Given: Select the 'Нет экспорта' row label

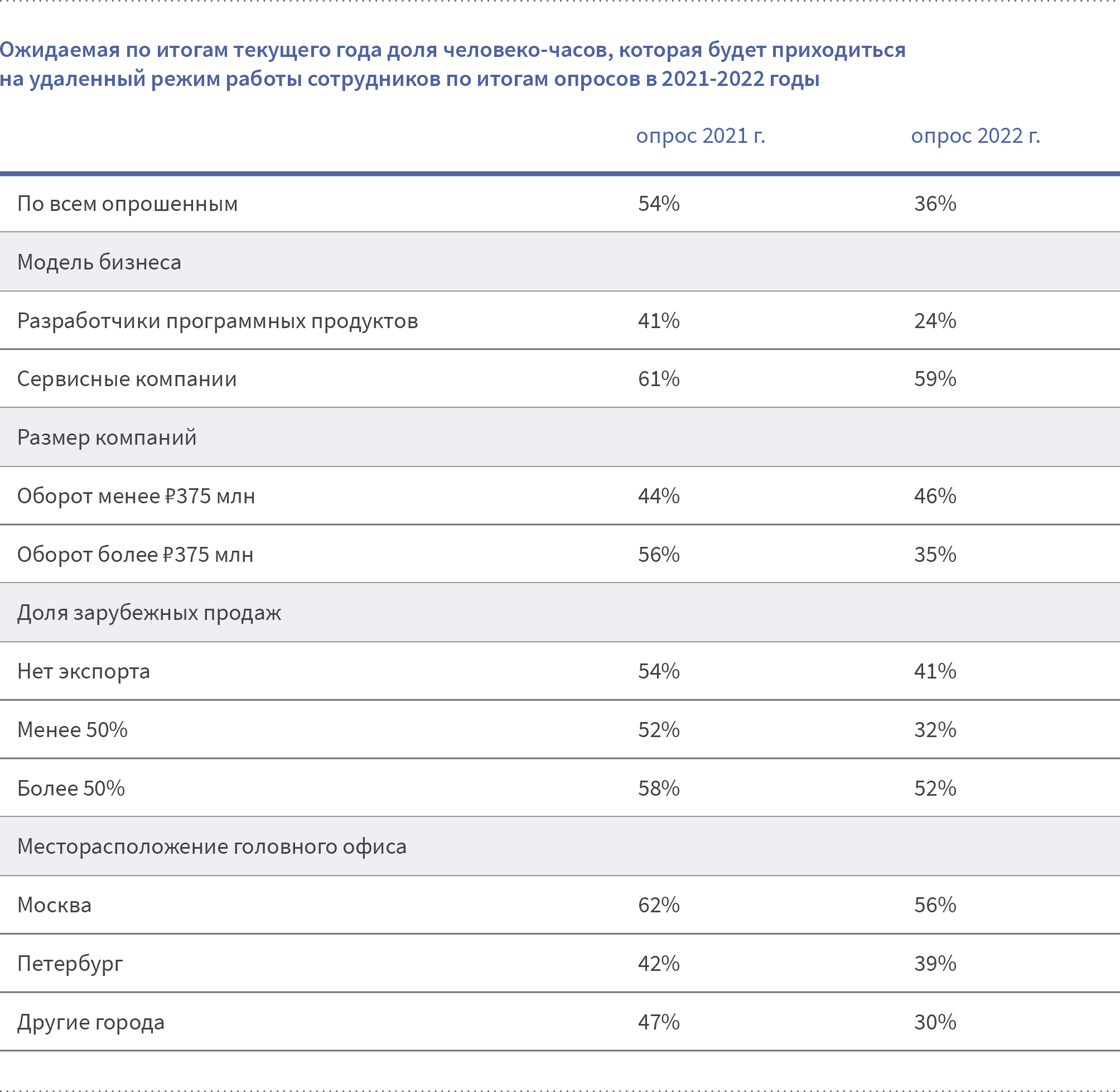Looking at the screenshot, I should (x=84, y=672).
